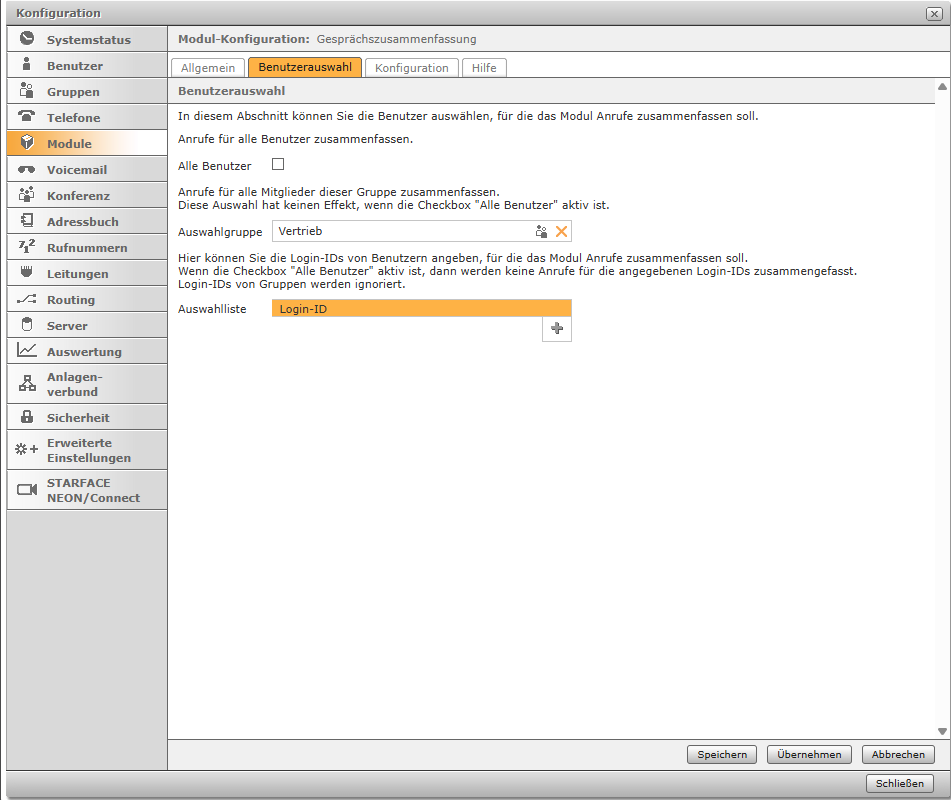
Task: Click the Systemstatus gauge icon in sidebar
Action: (x=27, y=40)
